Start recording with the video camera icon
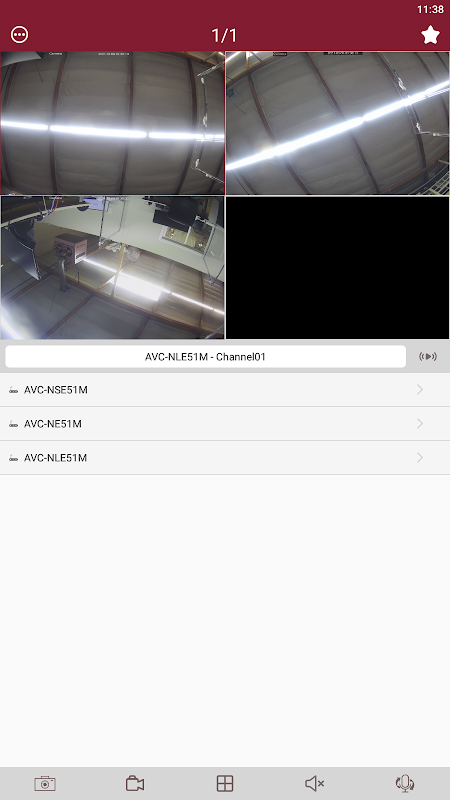 (135, 783)
